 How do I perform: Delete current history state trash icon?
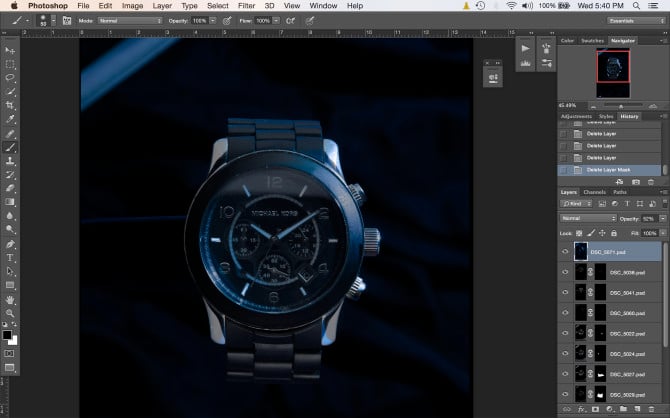[651, 182]
